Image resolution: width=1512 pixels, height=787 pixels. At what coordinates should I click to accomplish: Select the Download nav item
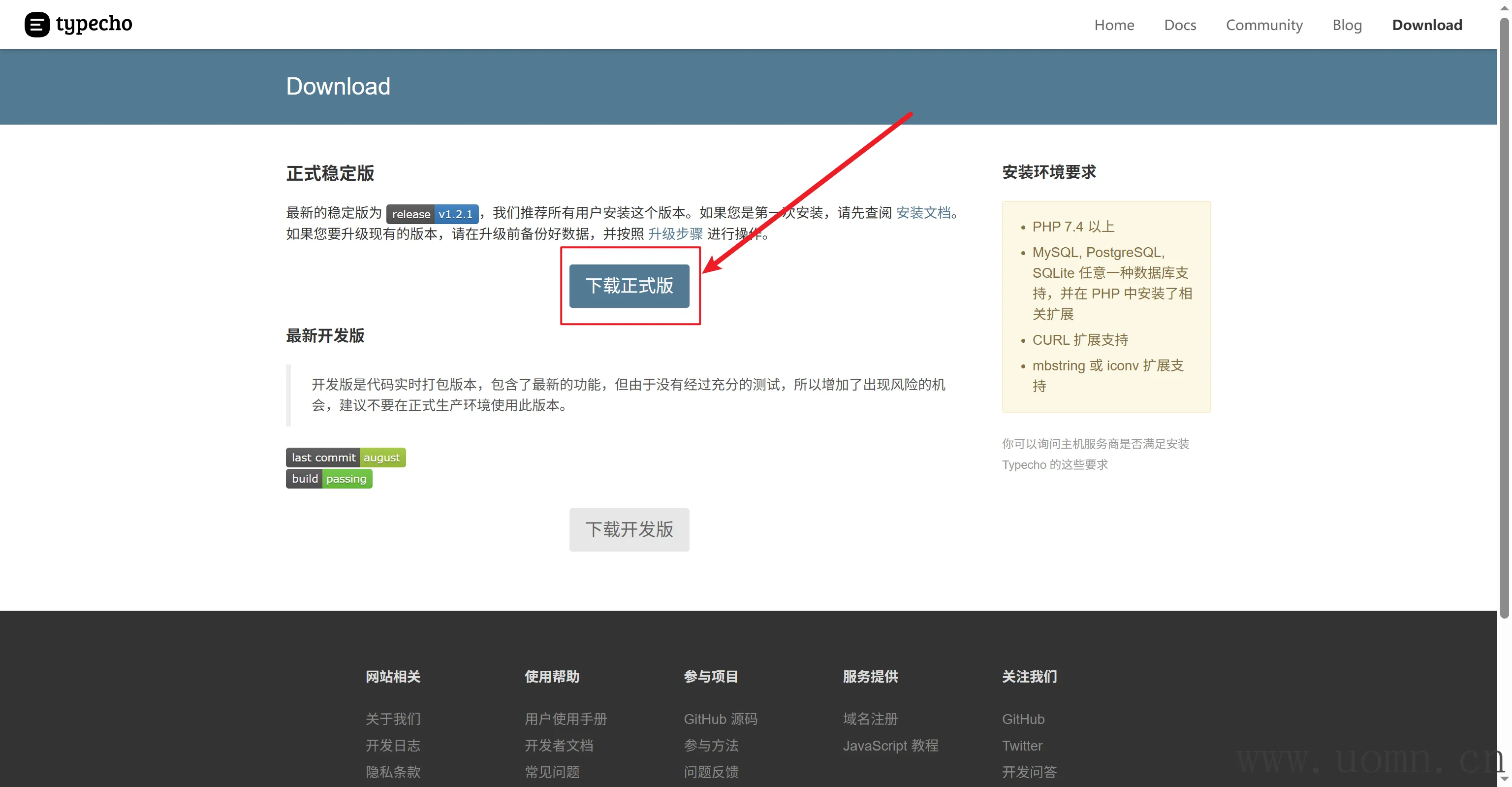click(x=1426, y=25)
